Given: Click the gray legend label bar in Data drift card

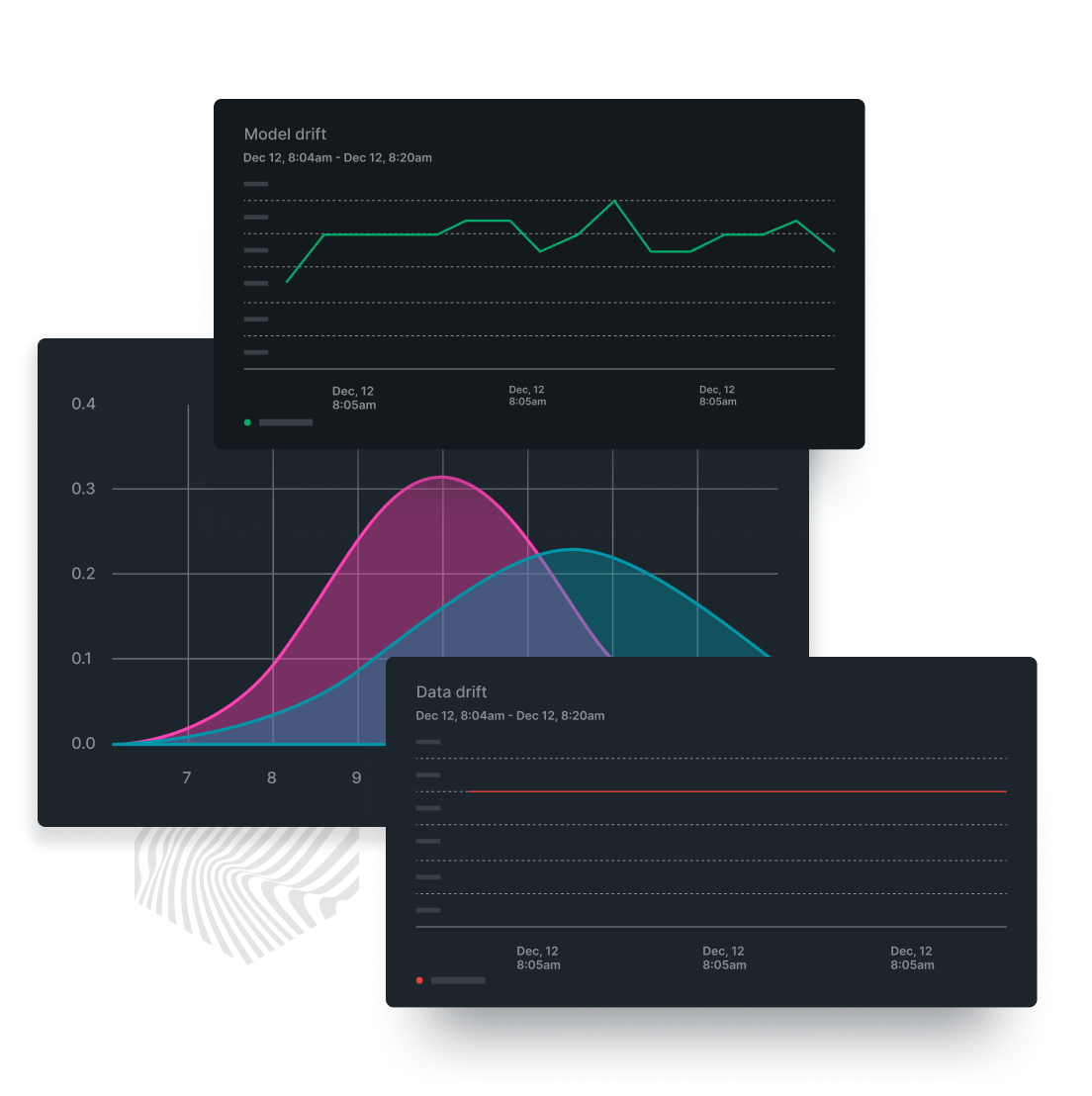Looking at the screenshot, I should (x=458, y=980).
